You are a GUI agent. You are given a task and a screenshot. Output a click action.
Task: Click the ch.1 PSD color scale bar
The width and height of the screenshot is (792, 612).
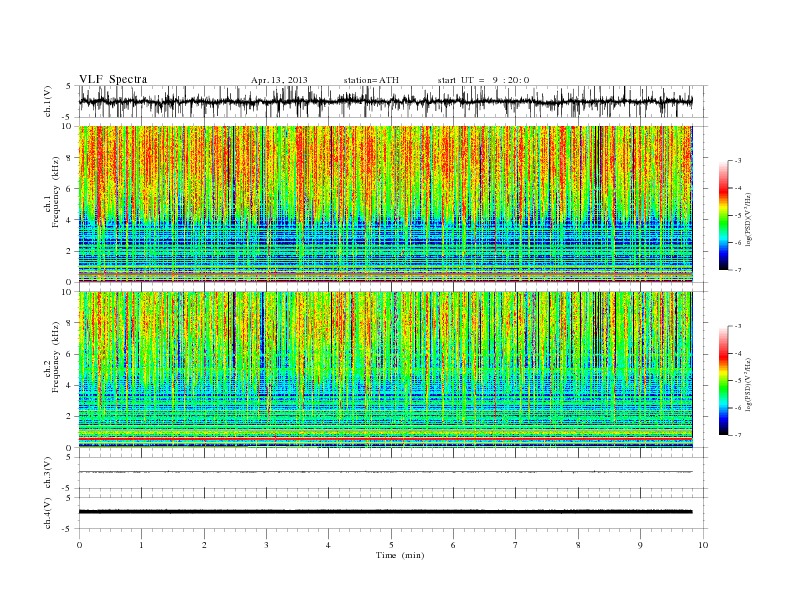pos(723,215)
